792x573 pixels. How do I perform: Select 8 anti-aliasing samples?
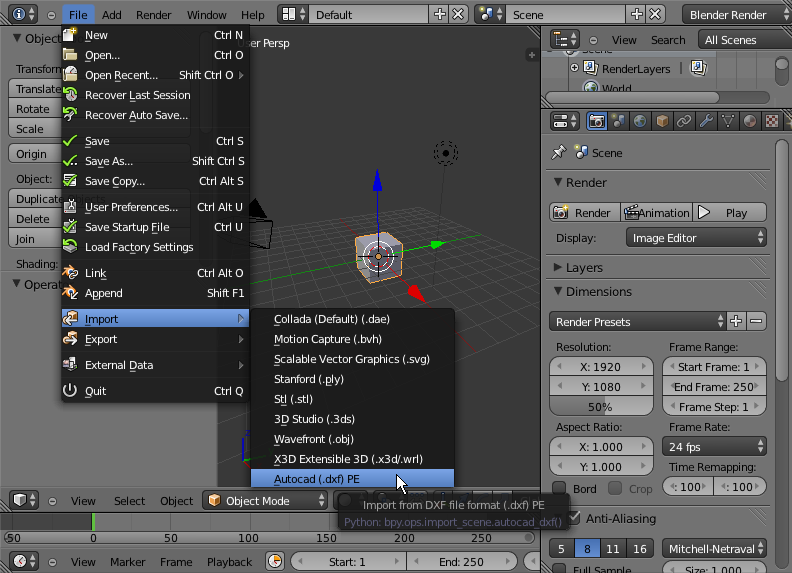[x=587, y=549]
